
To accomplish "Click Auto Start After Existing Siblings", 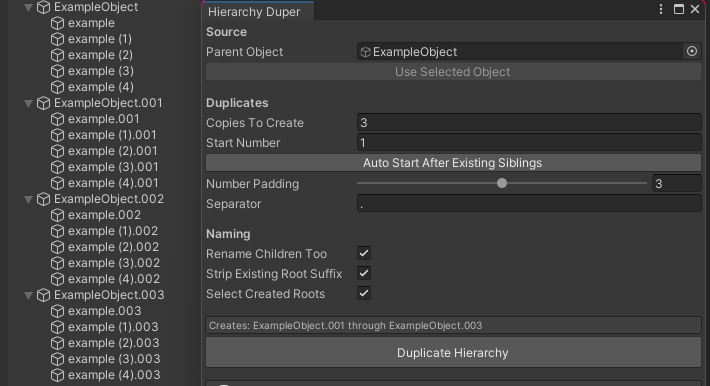I will [x=453, y=163].
